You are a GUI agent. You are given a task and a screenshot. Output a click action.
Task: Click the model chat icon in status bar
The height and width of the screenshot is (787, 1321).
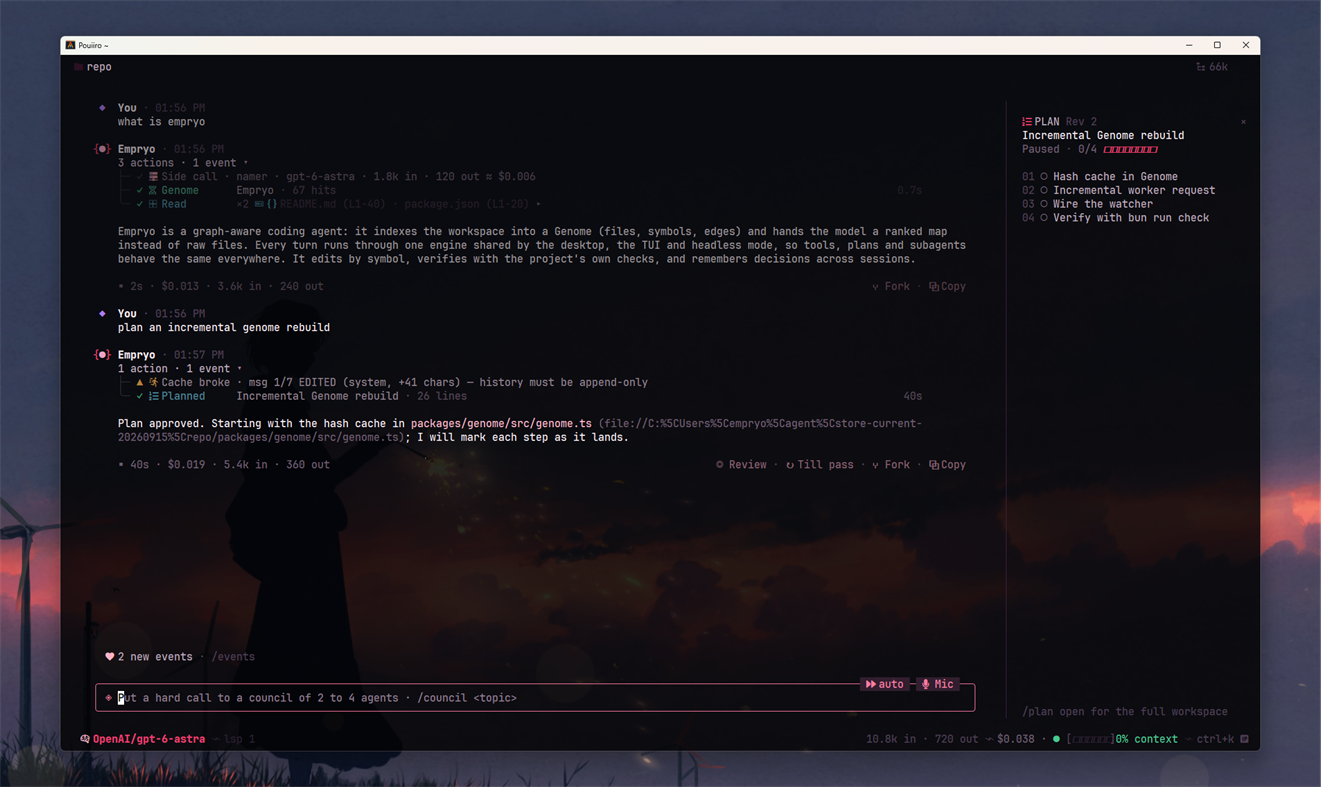pyautogui.click(x=85, y=739)
